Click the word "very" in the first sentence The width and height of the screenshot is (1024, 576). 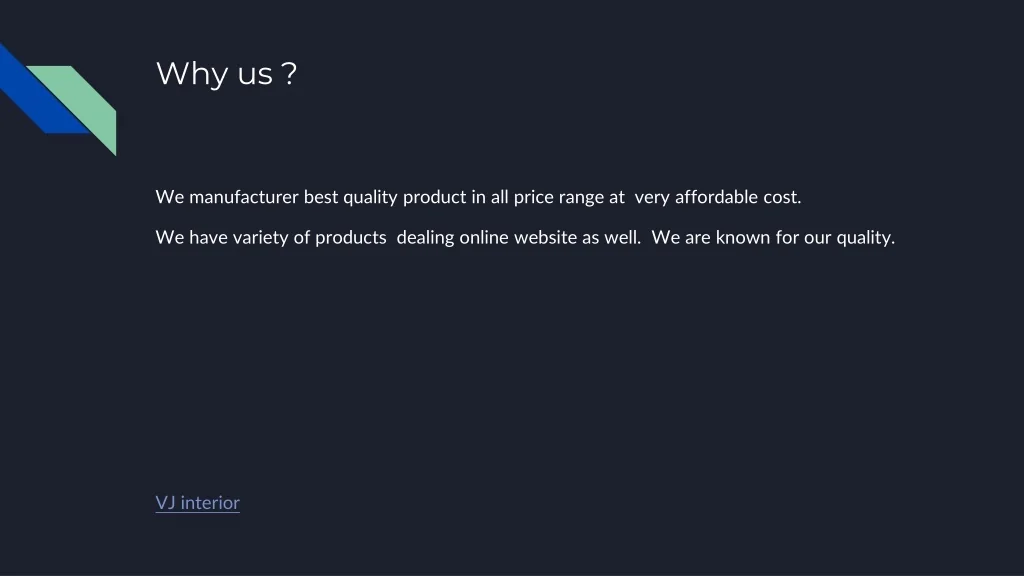(x=652, y=197)
